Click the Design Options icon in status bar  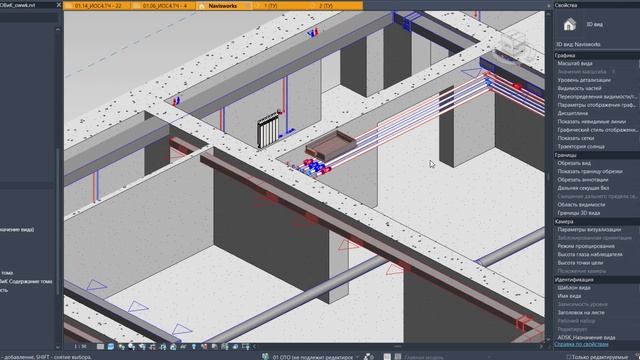coord(387,357)
